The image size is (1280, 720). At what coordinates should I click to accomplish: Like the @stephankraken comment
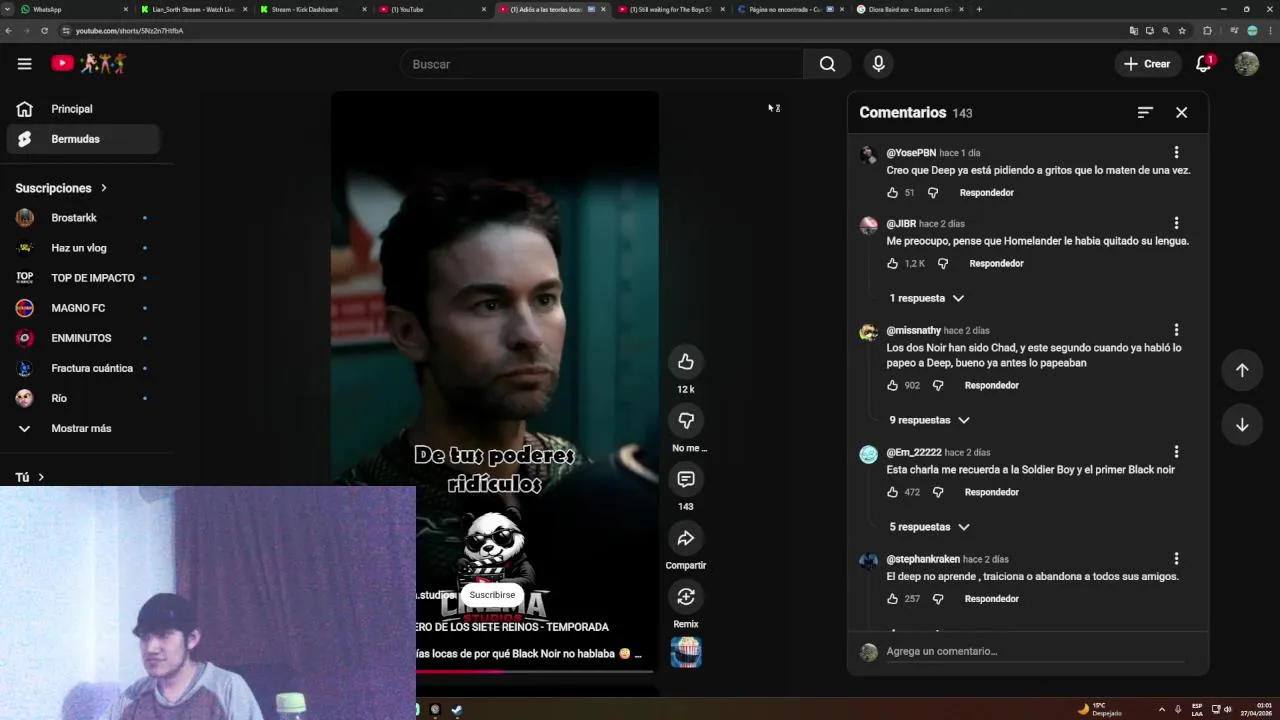pos(893,599)
